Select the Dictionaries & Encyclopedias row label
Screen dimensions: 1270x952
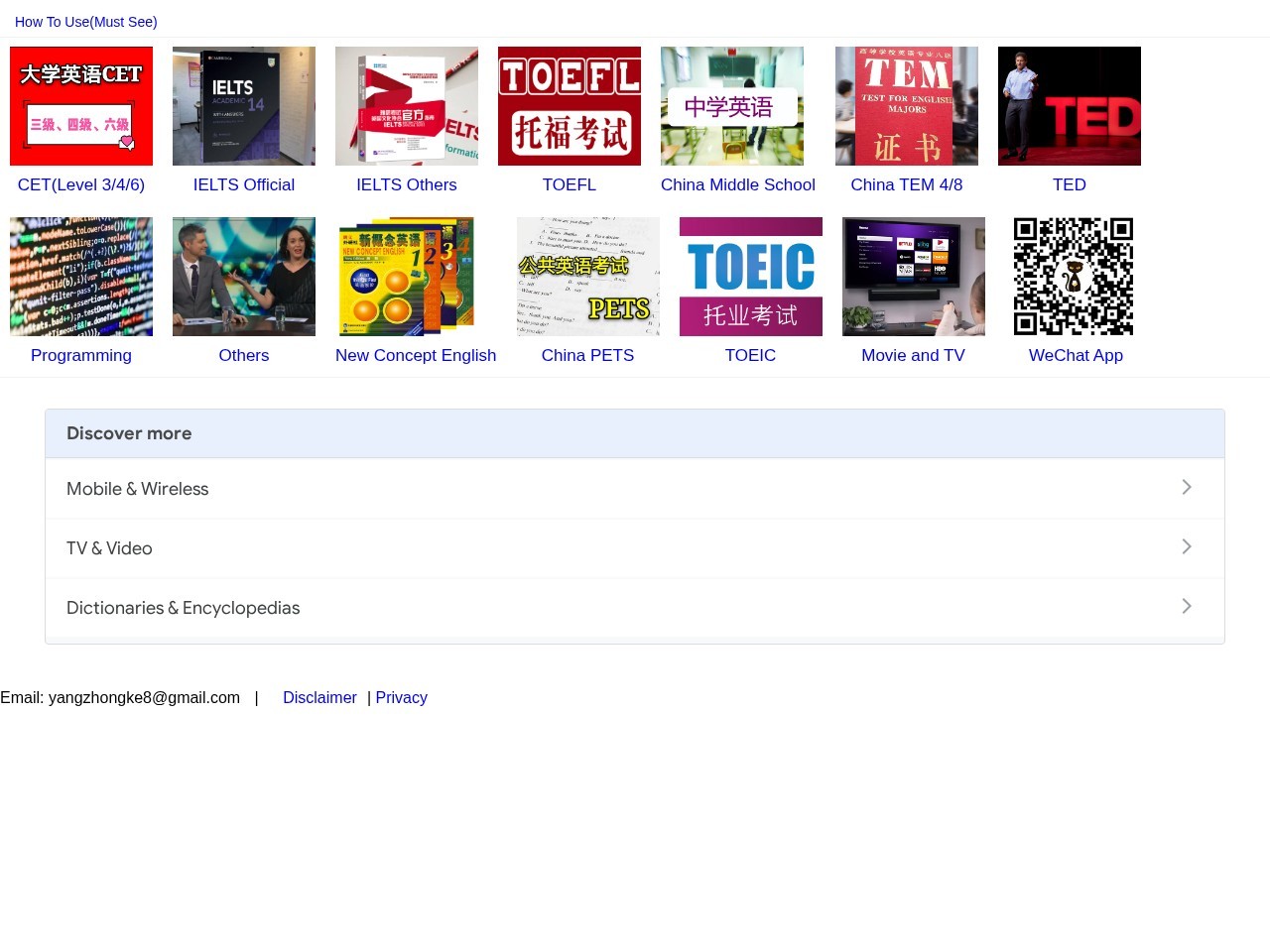[184, 608]
